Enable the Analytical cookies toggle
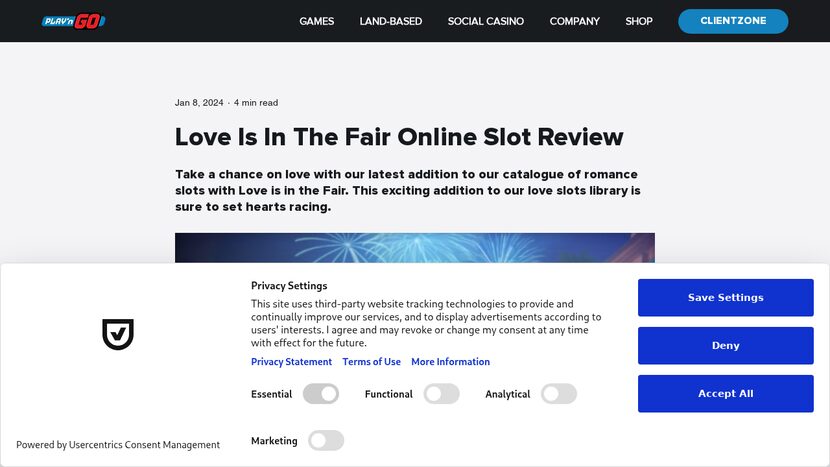The height and width of the screenshot is (467, 830). 559,394
